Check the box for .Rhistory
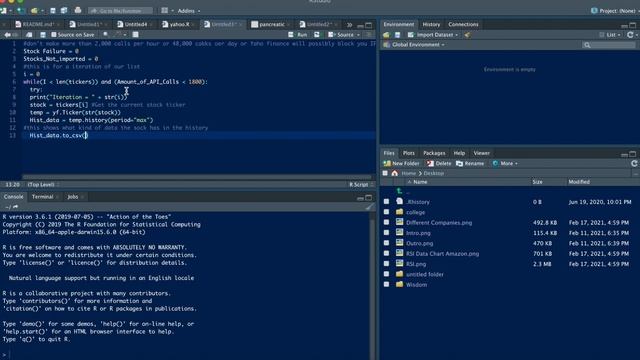Screen dimensions: 640x360 386,202
